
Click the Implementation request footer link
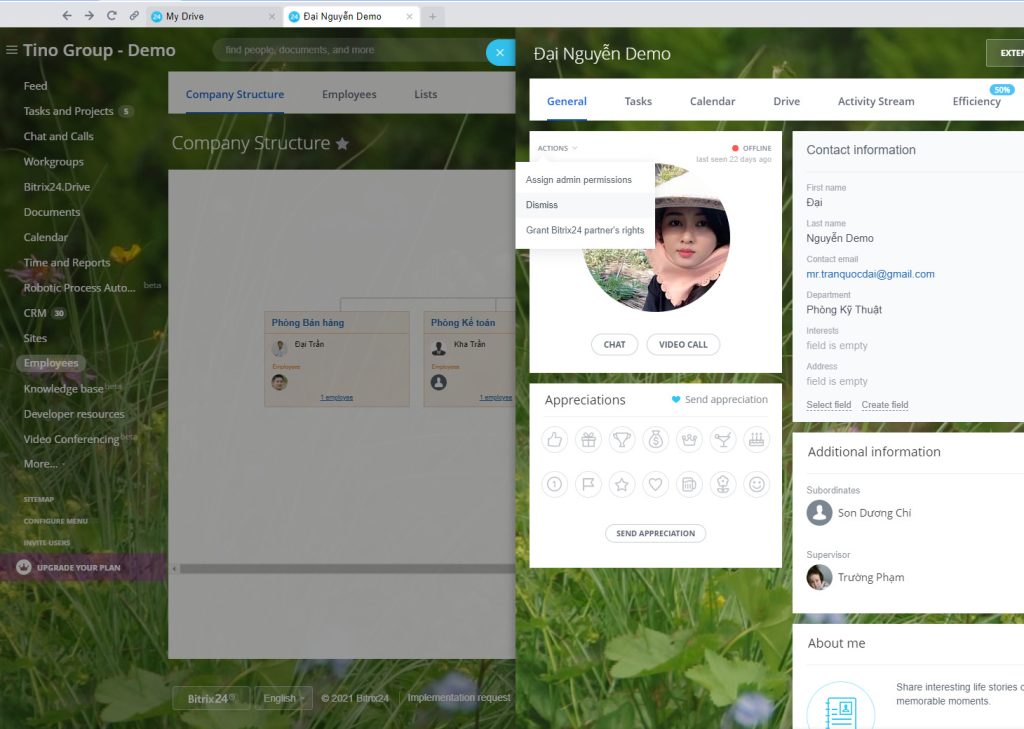459,698
